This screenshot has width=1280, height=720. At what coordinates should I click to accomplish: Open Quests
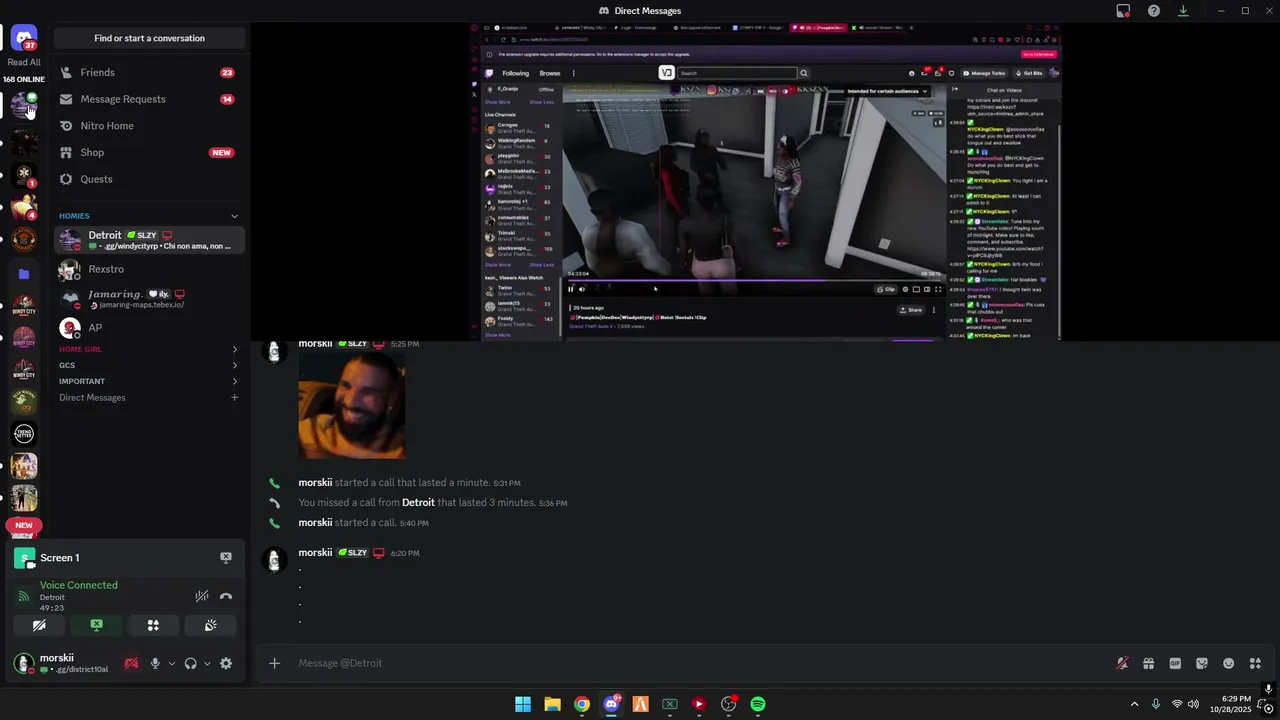(x=149, y=179)
